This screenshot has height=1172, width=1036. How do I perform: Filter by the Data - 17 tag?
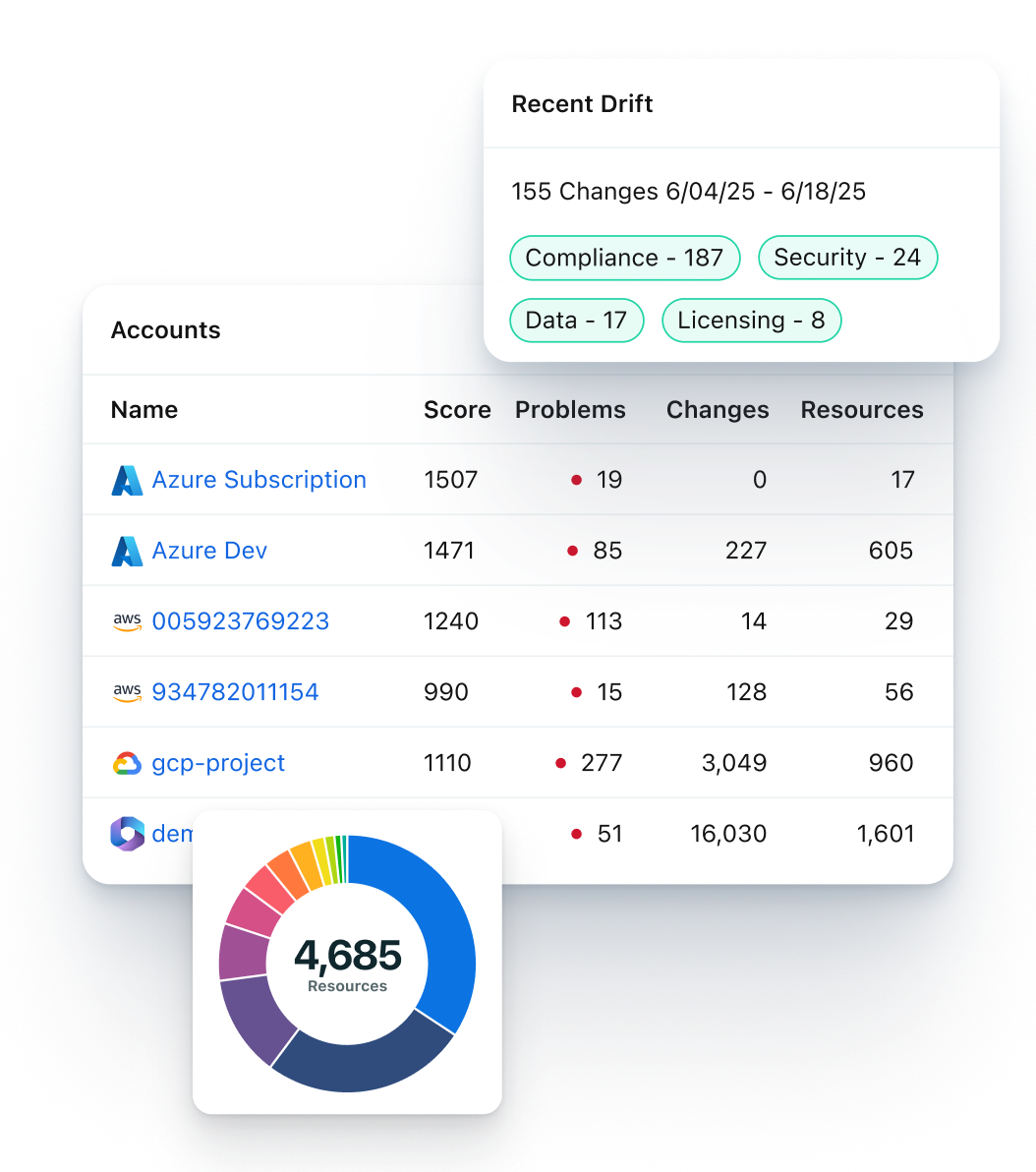[x=576, y=321]
